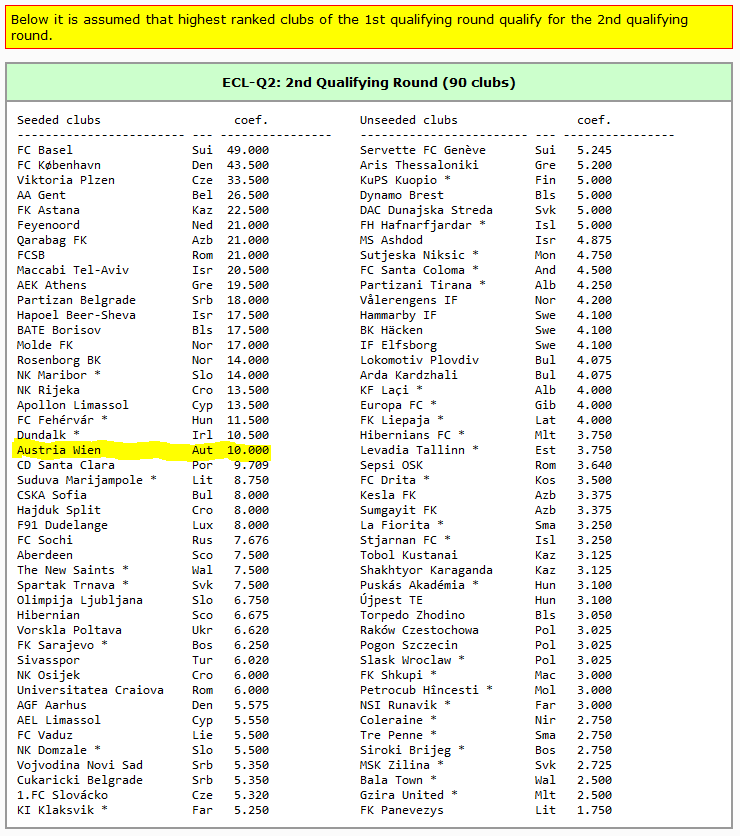Click 'FH Hafnarfjardar' club name
The width and height of the screenshot is (740, 836).
point(416,225)
